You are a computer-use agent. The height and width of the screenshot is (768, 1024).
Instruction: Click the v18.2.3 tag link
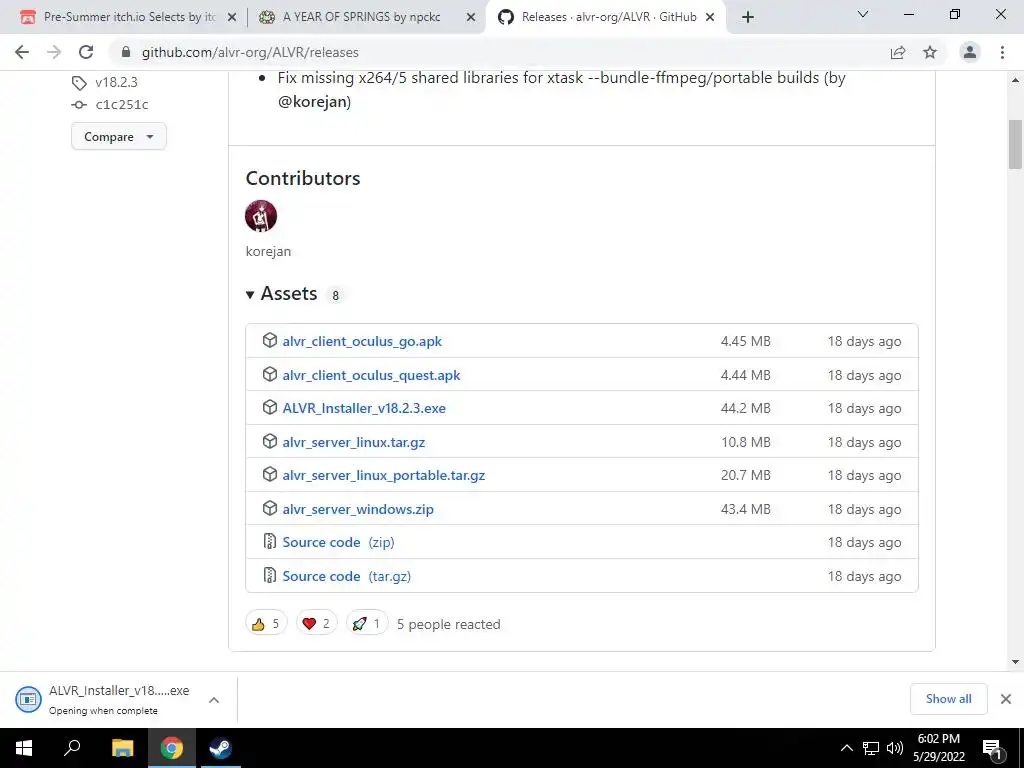point(116,82)
